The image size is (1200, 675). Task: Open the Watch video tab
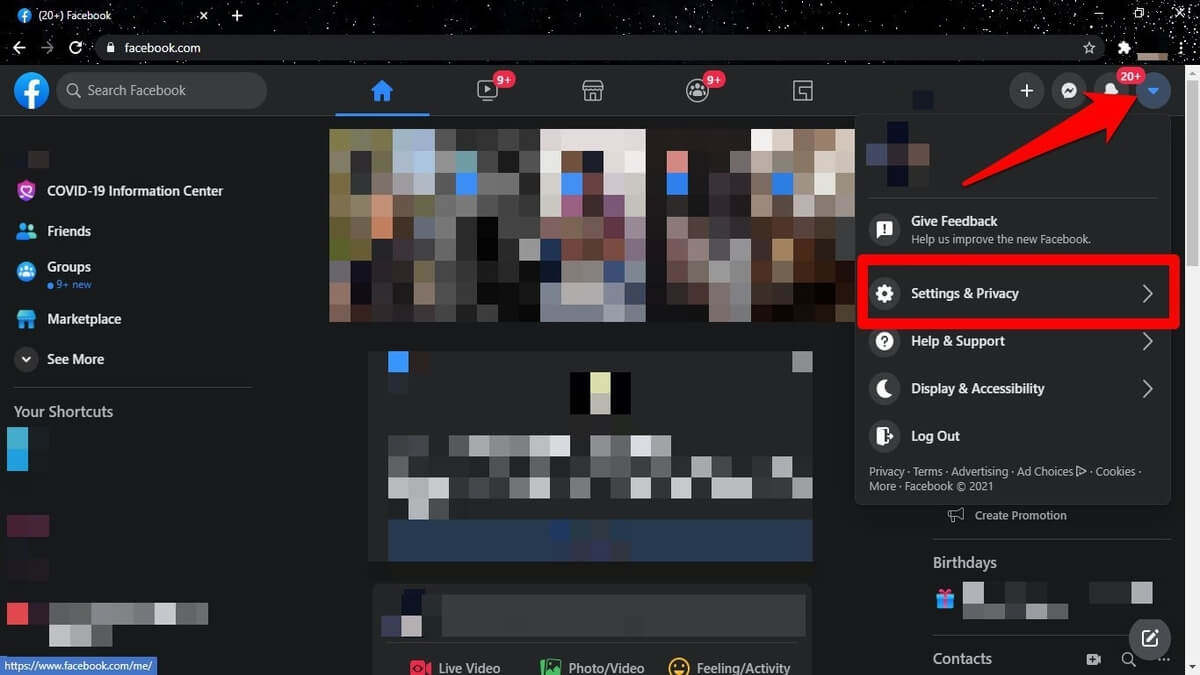488,91
